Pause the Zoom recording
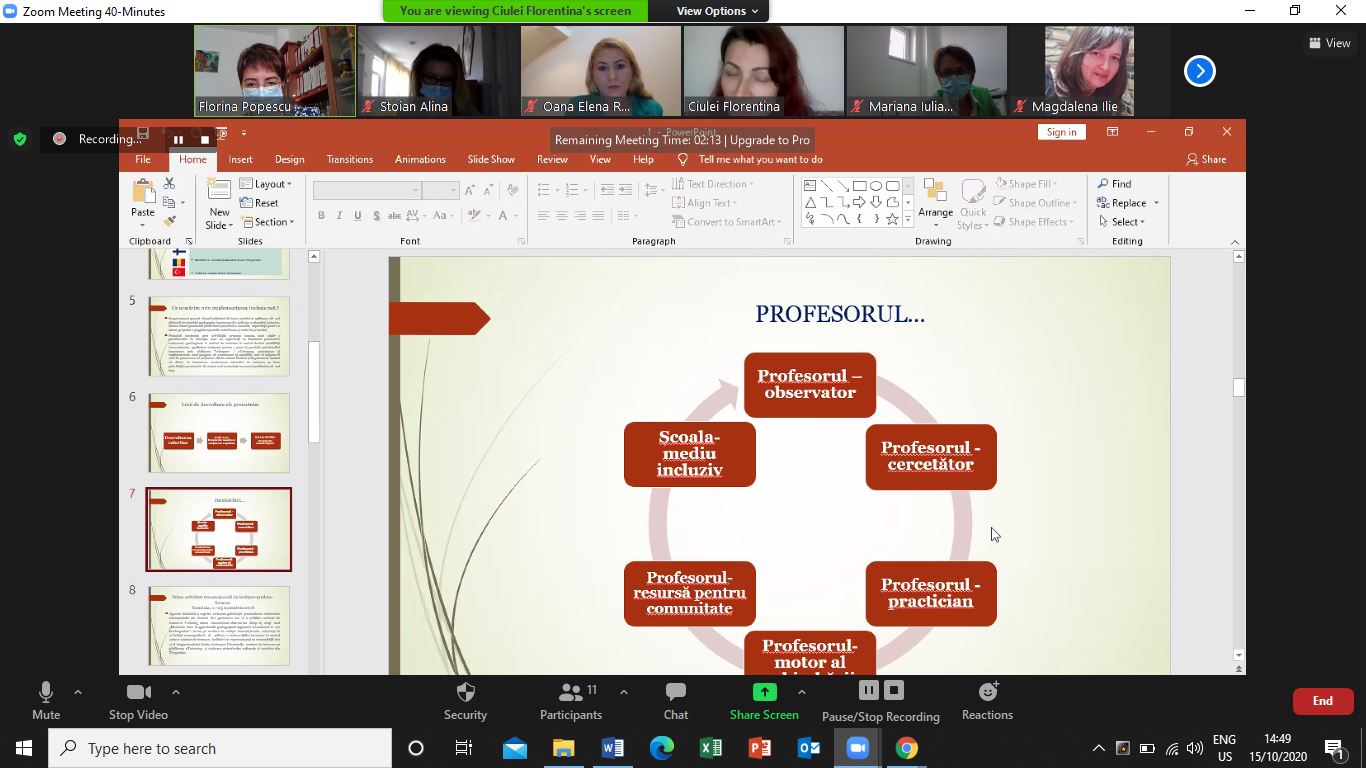This screenshot has height=768, width=1366. pos(868,690)
